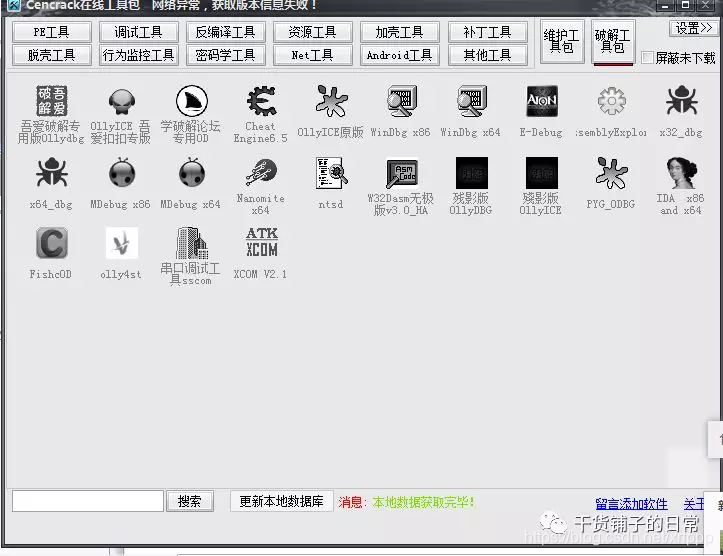Switch to PE工具 category
Screen dimensions: 723x556
pyautogui.click(x=52, y=32)
